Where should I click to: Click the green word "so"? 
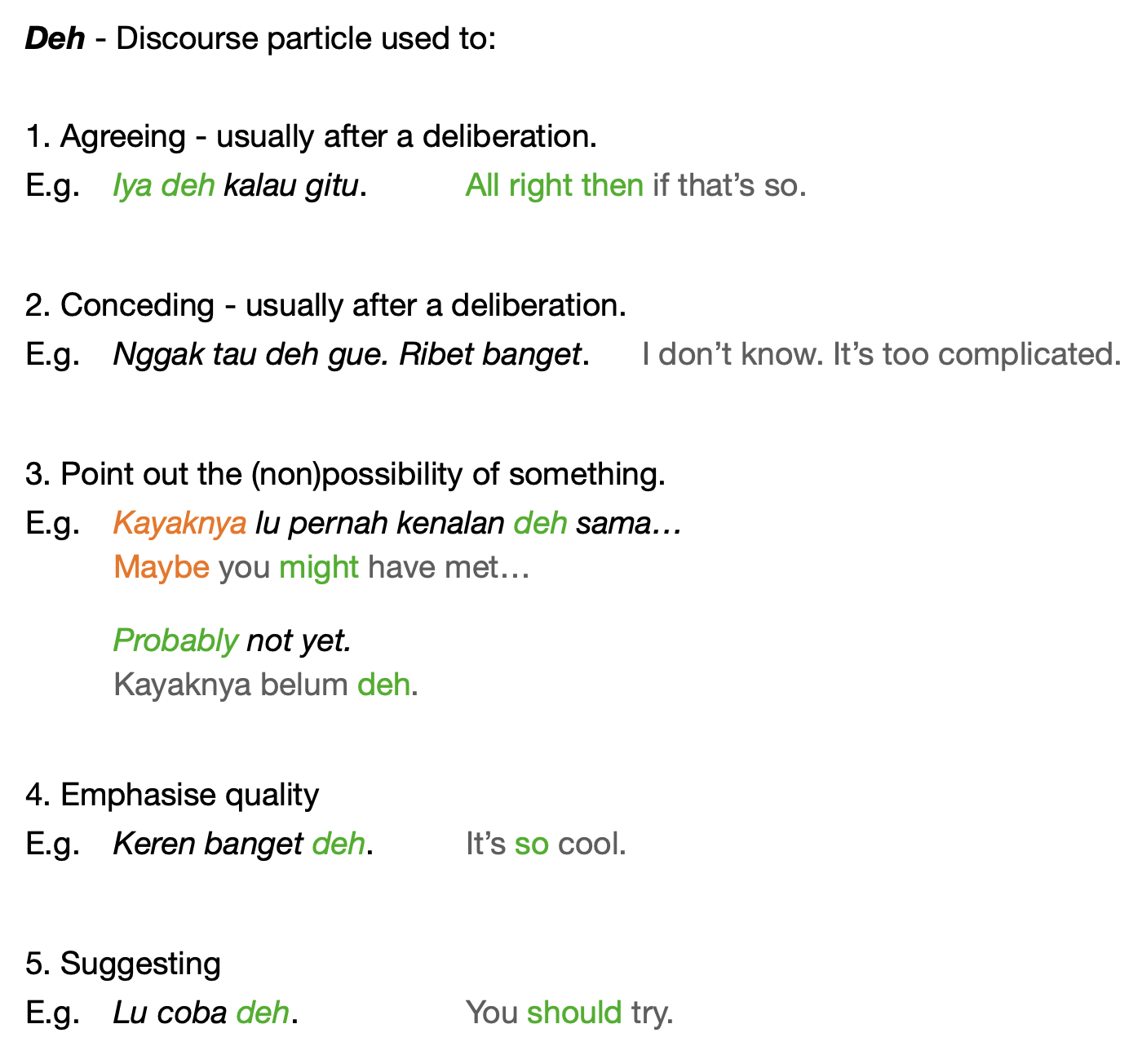pyautogui.click(x=531, y=844)
